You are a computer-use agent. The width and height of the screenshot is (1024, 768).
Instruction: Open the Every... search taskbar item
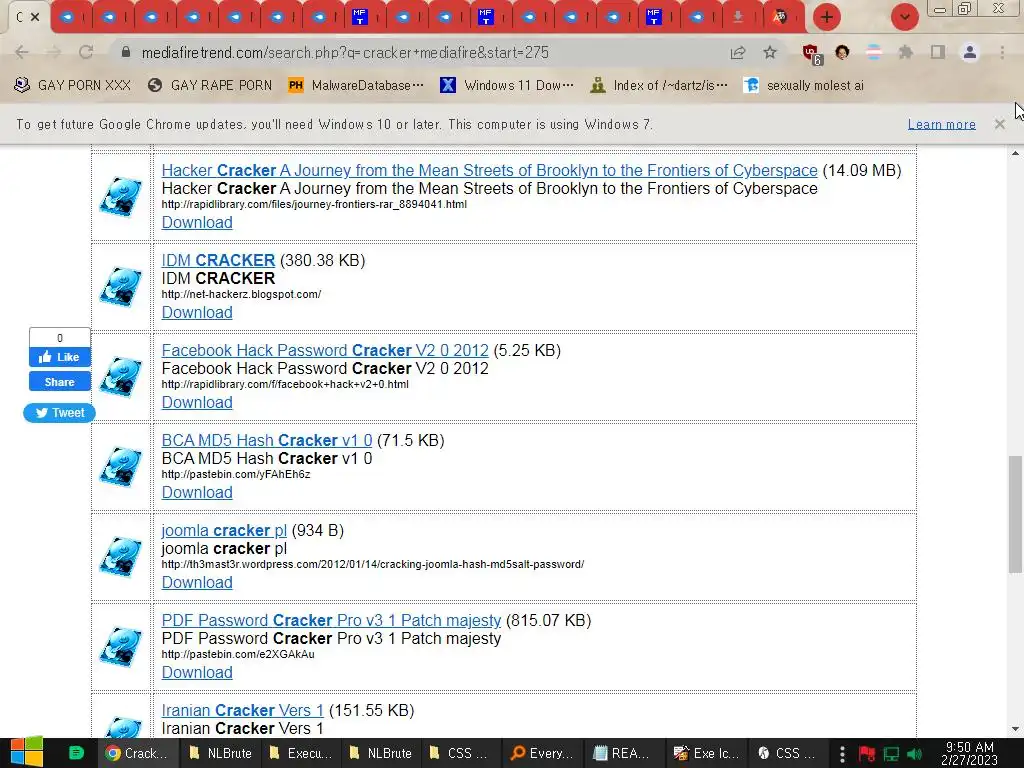click(541, 753)
